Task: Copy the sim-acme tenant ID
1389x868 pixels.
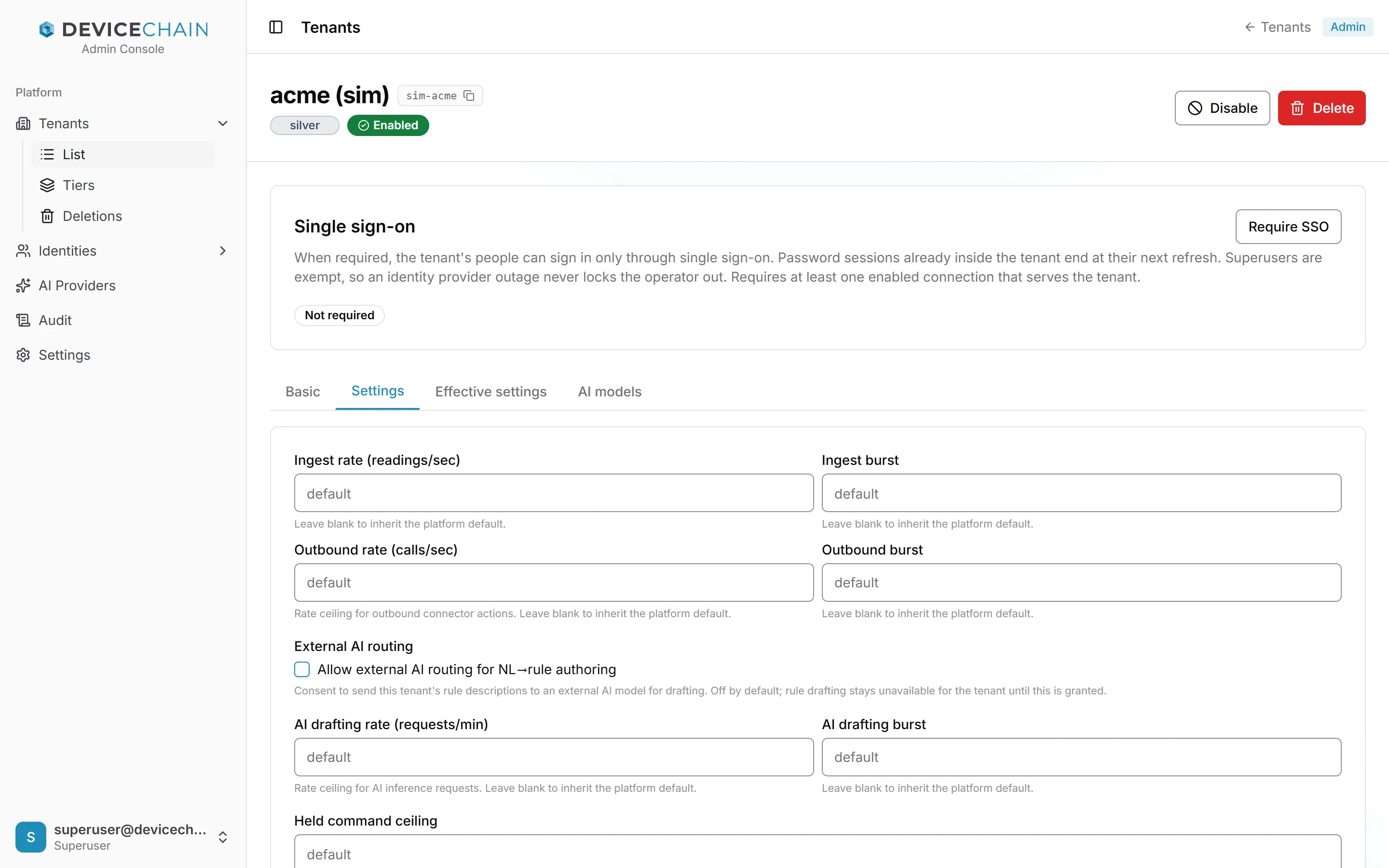Action: (x=469, y=95)
